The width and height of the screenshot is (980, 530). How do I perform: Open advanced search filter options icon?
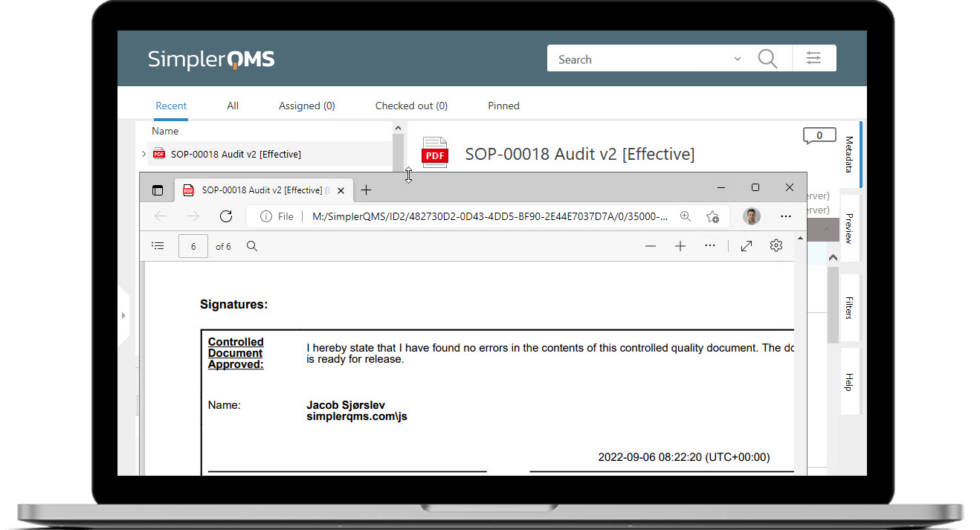(813, 58)
